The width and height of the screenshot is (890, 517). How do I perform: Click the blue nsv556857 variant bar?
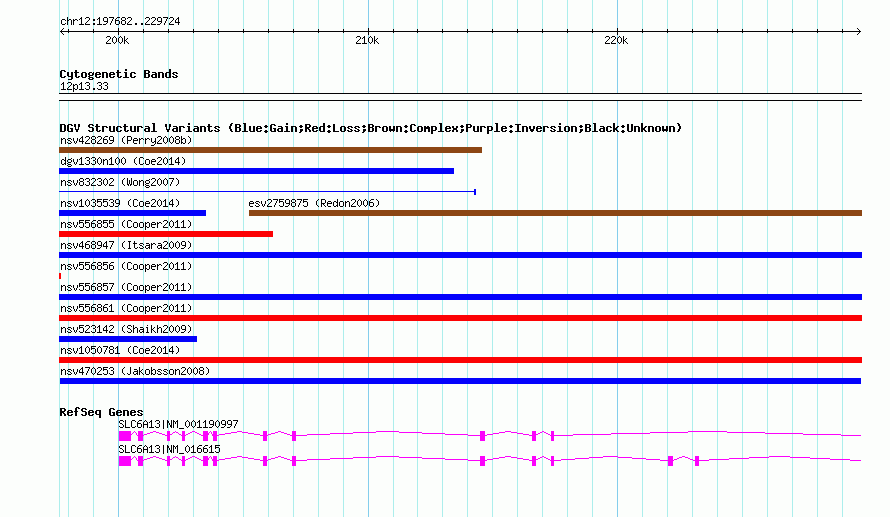coord(460,297)
